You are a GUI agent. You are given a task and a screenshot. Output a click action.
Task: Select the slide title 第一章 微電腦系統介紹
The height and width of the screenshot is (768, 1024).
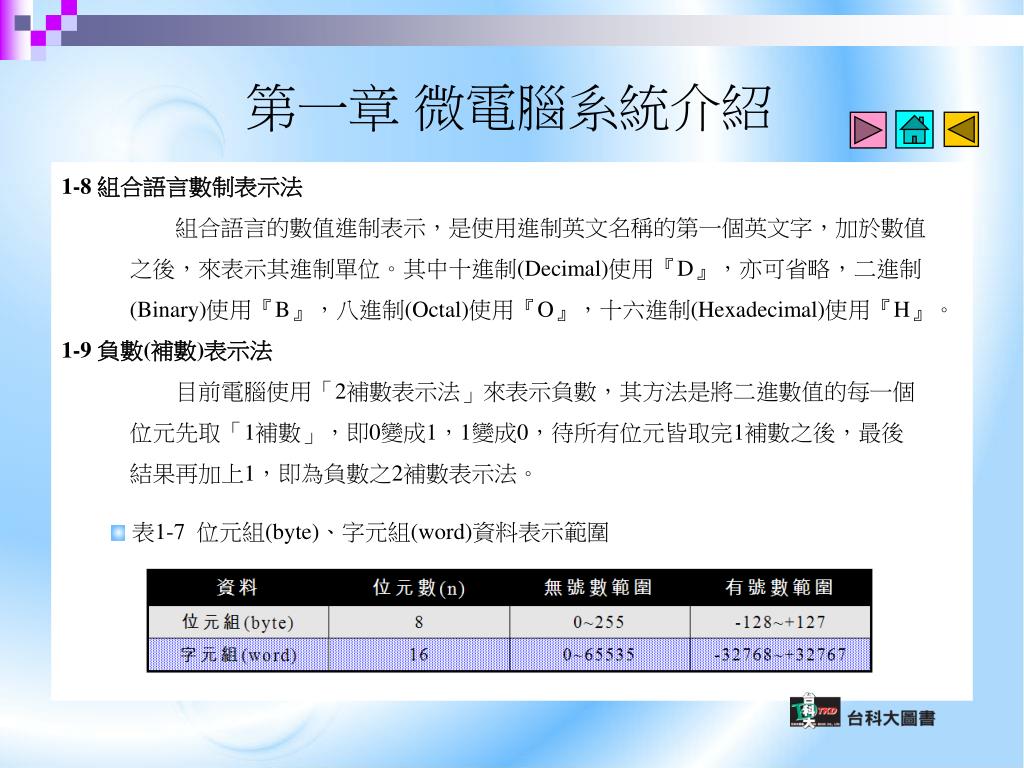coord(509,108)
